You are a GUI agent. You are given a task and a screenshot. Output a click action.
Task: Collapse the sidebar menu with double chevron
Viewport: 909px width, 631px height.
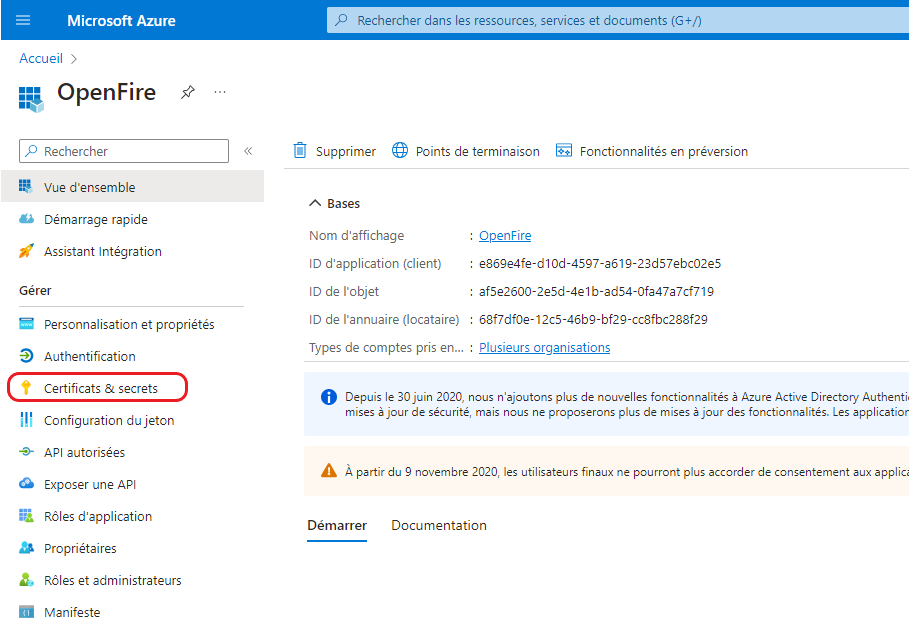pos(248,151)
